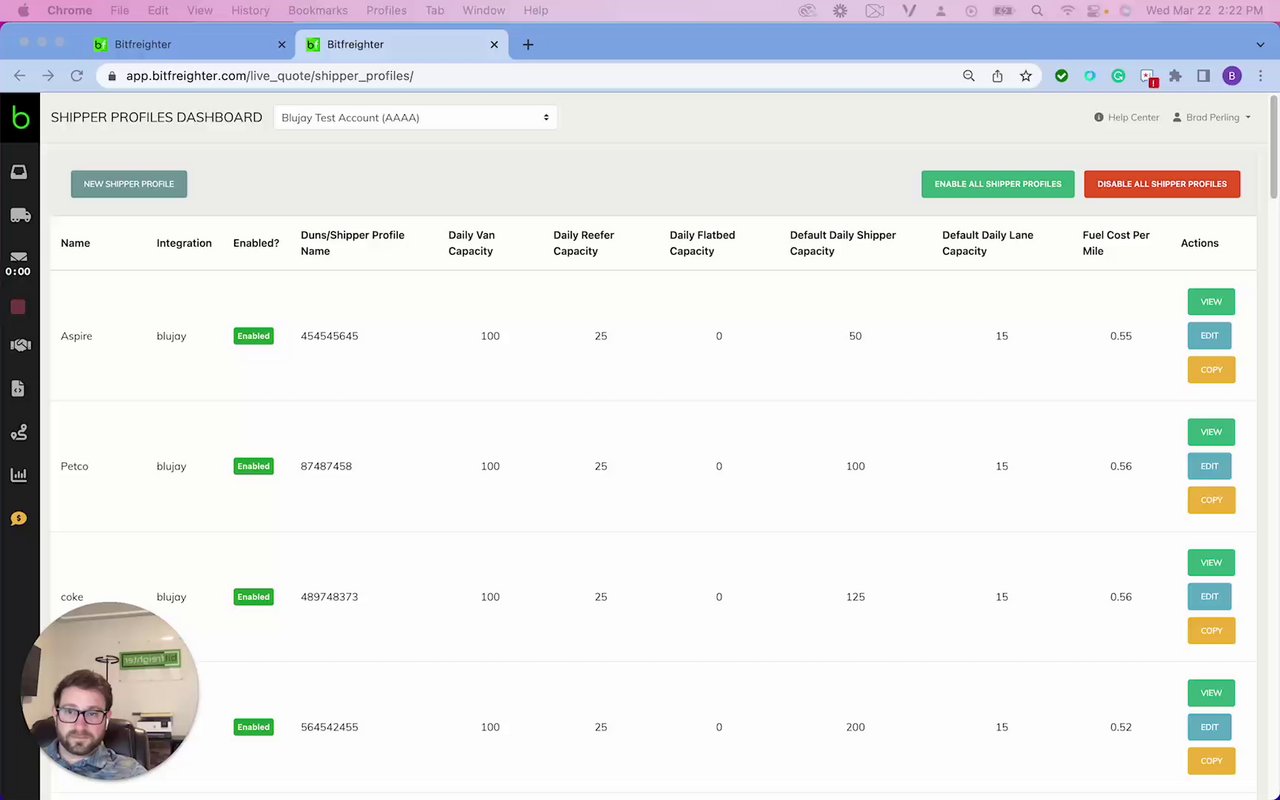Open the History menu
Screen dimensions: 1280x800
250,10
